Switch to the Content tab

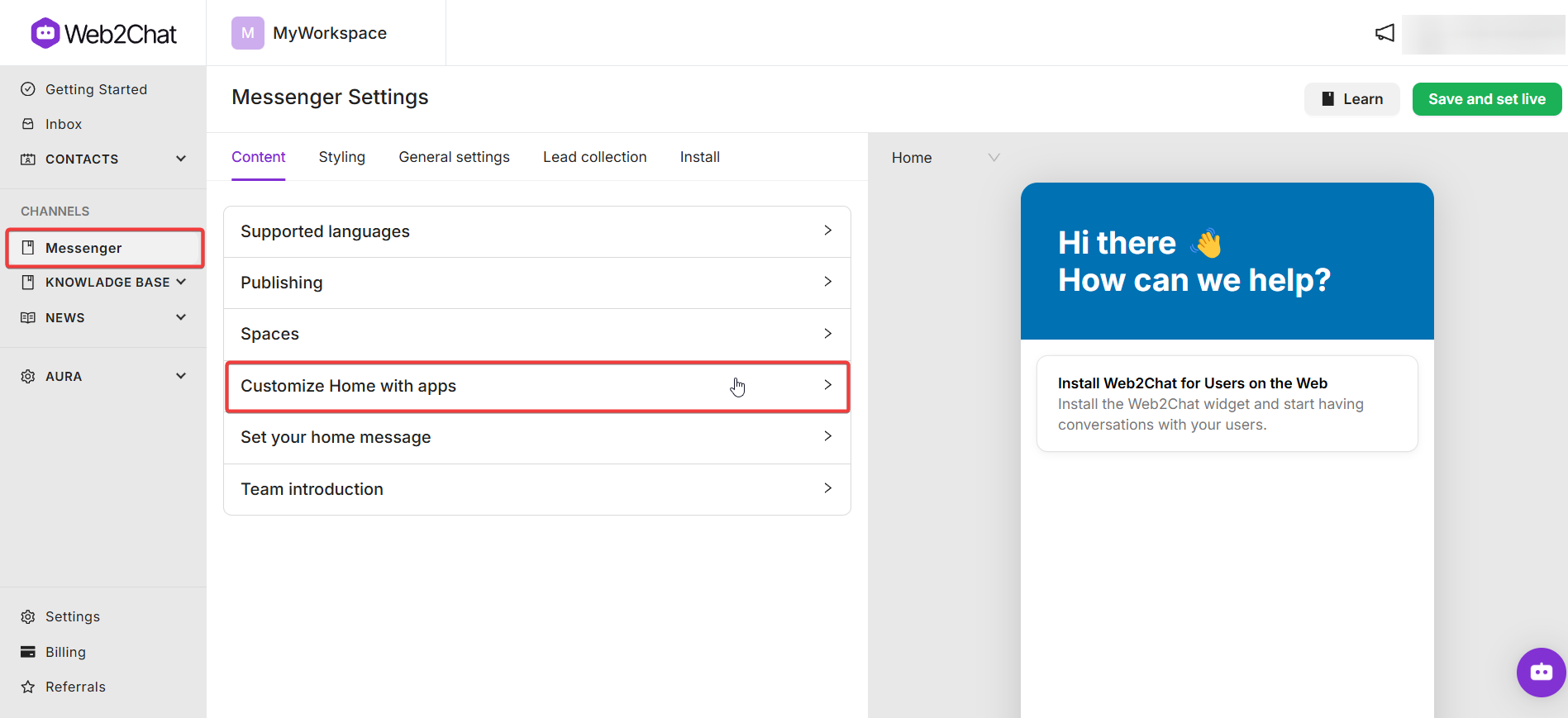click(258, 157)
